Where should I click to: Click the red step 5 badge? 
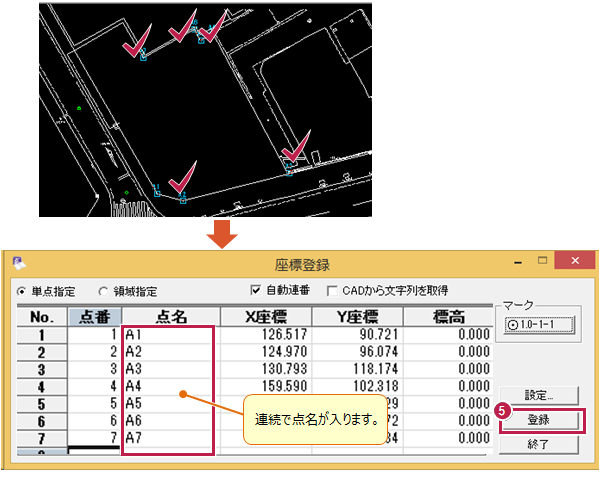coord(504,410)
